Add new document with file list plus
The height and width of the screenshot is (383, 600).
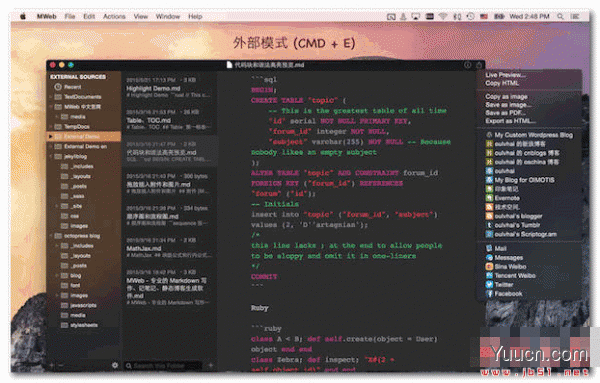(210, 365)
